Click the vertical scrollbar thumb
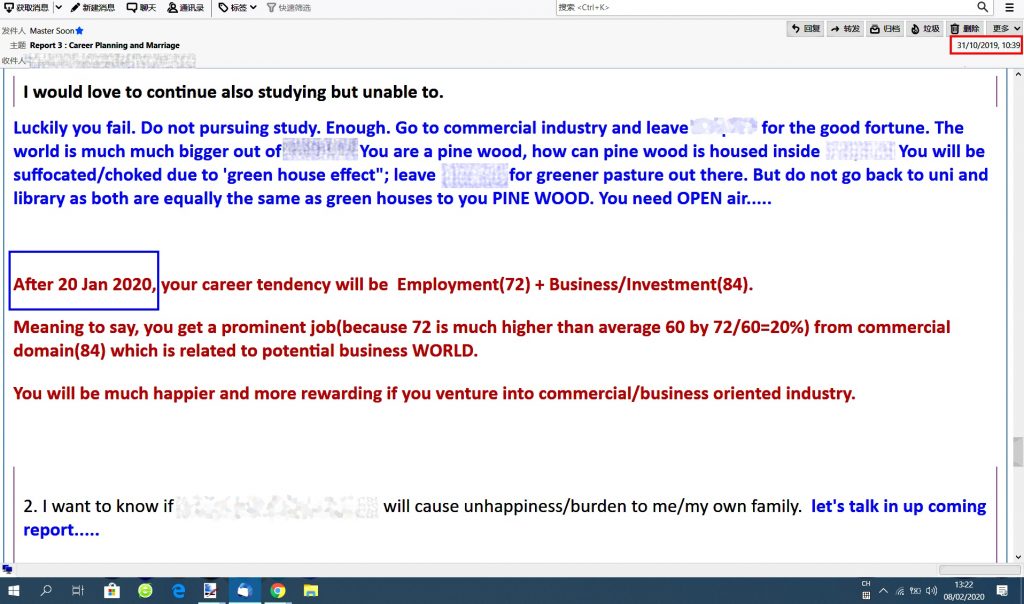The image size is (1024, 604). (x=1017, y=452)
